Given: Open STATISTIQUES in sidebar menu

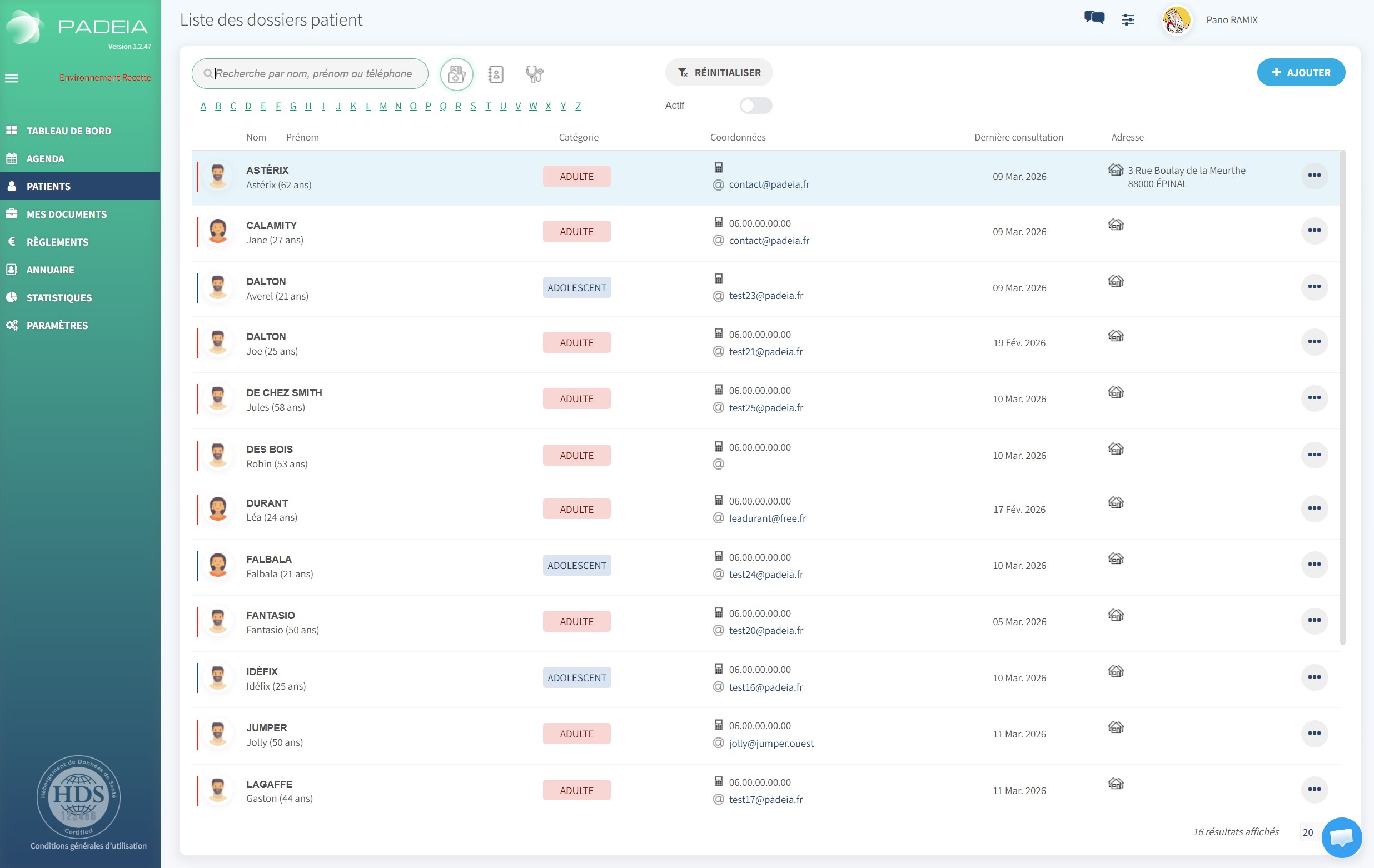Looking at the screenshot, I should pos(59,298).
